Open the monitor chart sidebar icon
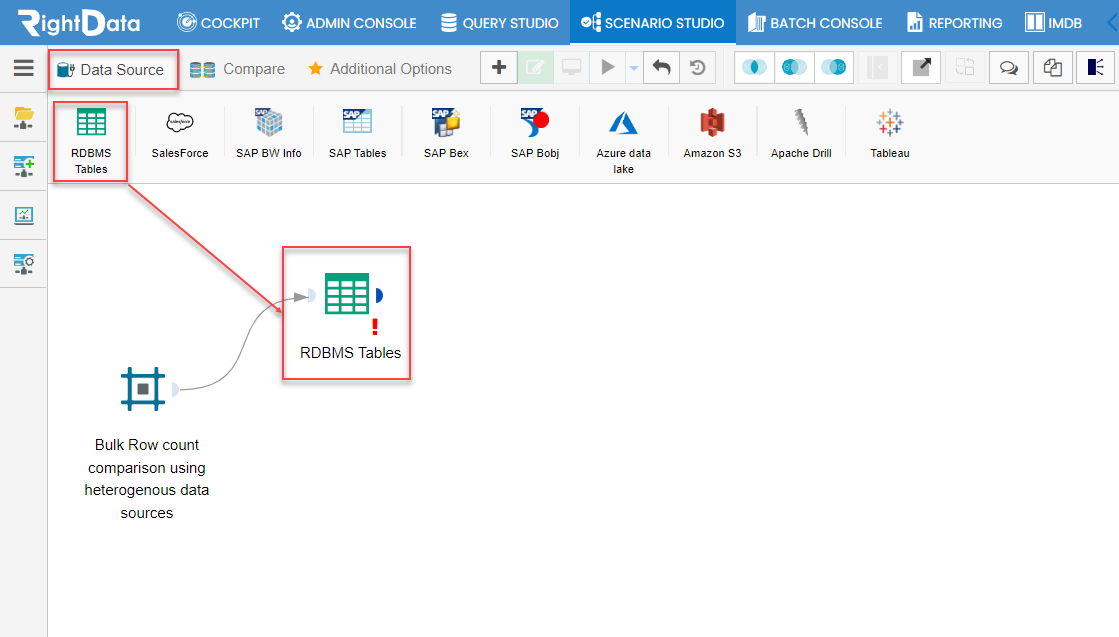Image resolution: width=1119 pixels, height=637 pixels. (24, 215)
